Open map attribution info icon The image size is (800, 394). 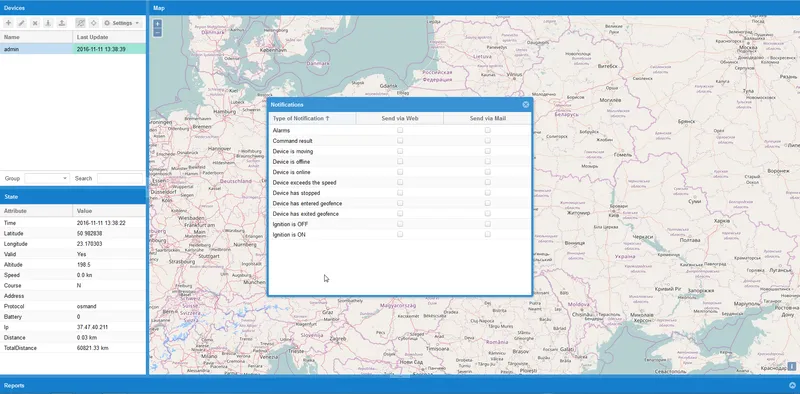coord(791,366)
